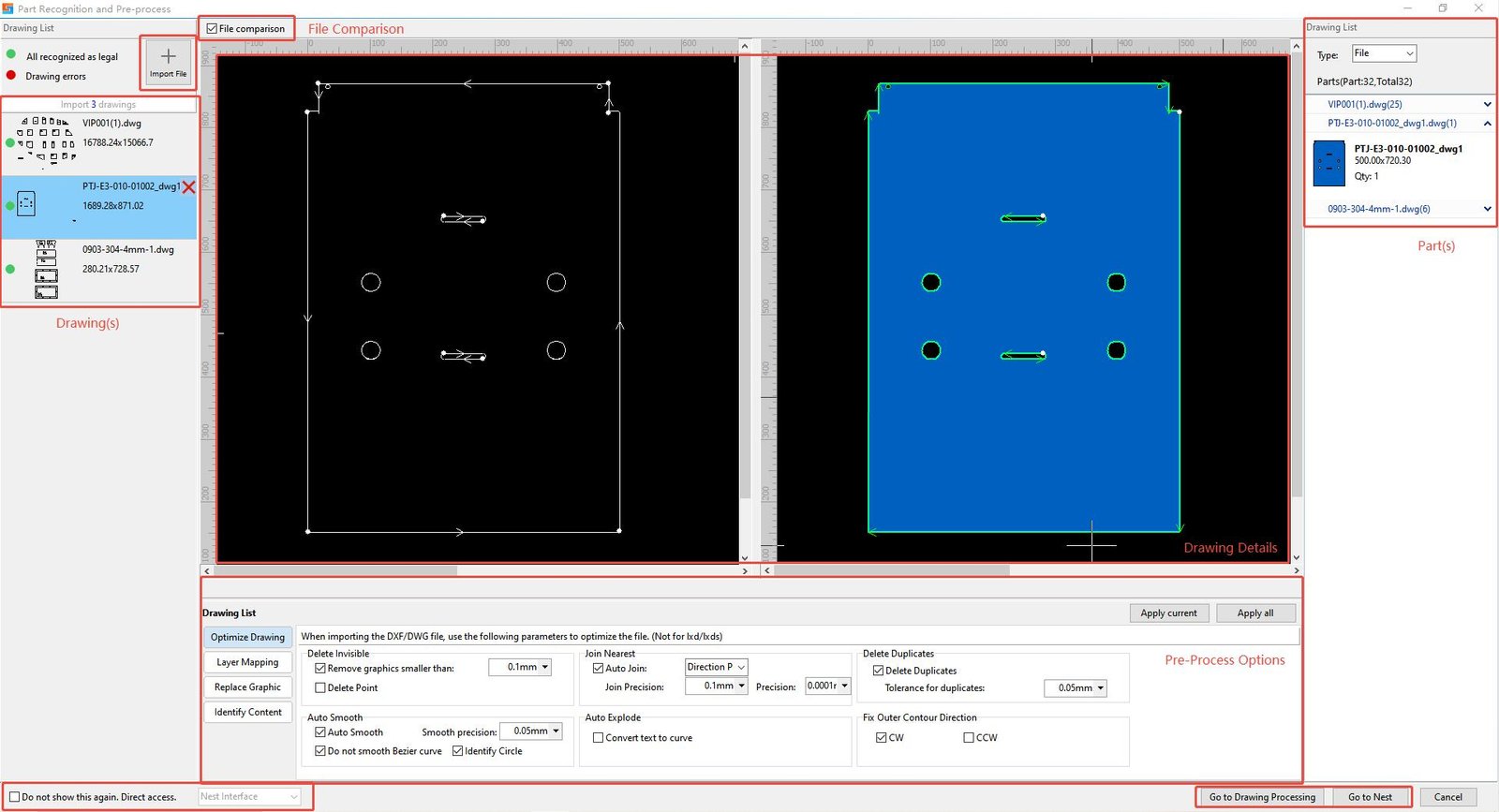
Task: Open the Join Precision 0.1mm dropdown
Action: point(716,686)
